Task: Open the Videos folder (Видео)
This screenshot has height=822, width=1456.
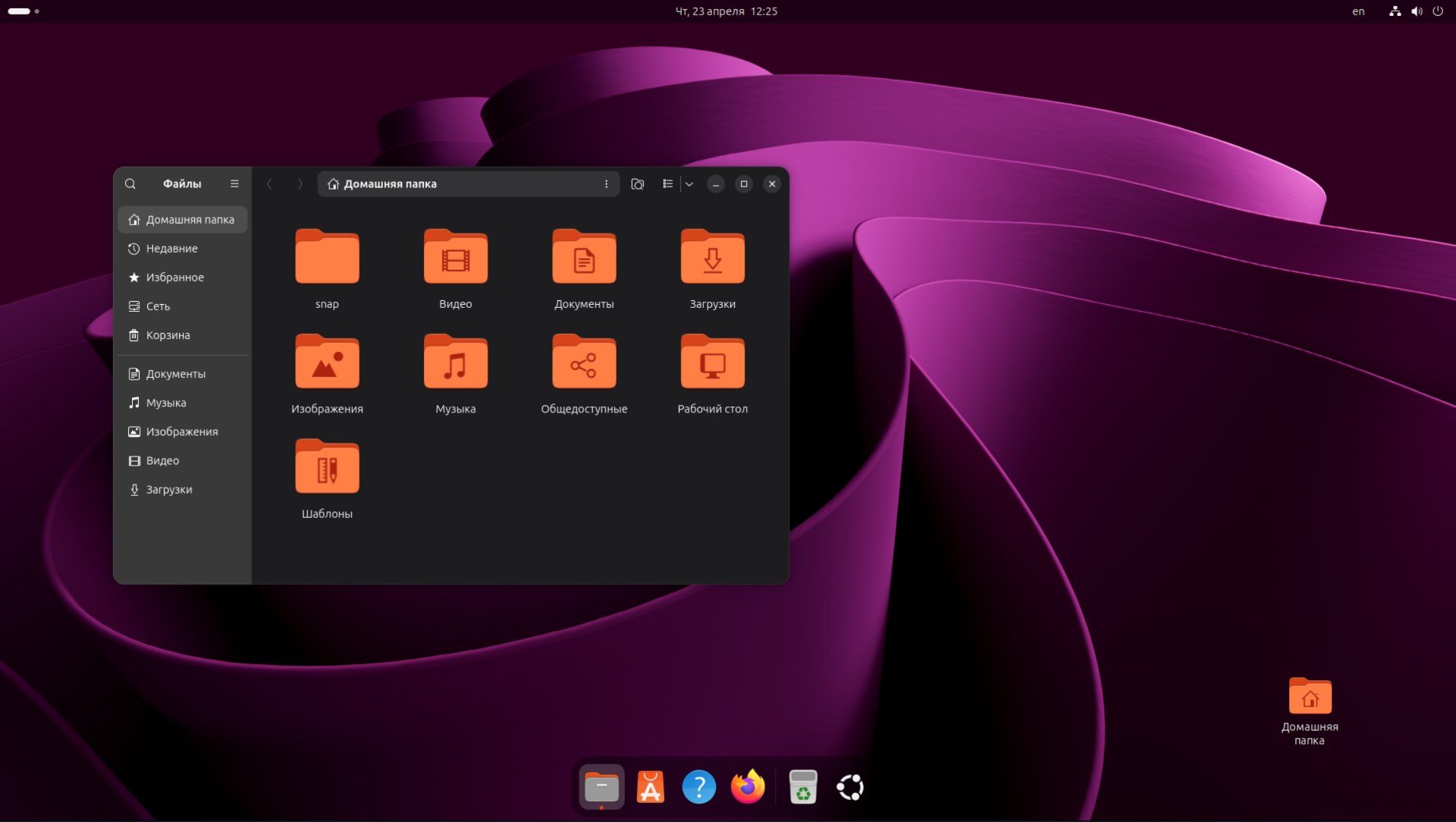Action: (x=455, y=258)
